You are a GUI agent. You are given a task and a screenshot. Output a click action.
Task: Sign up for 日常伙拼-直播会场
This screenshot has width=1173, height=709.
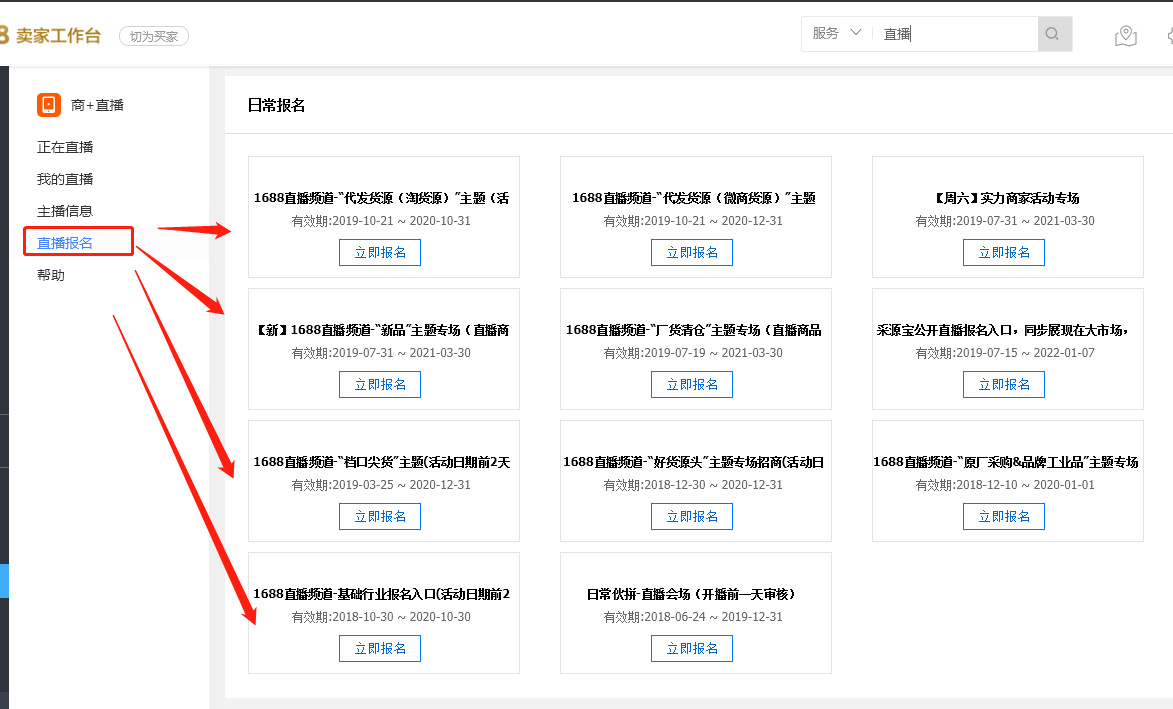692,648
